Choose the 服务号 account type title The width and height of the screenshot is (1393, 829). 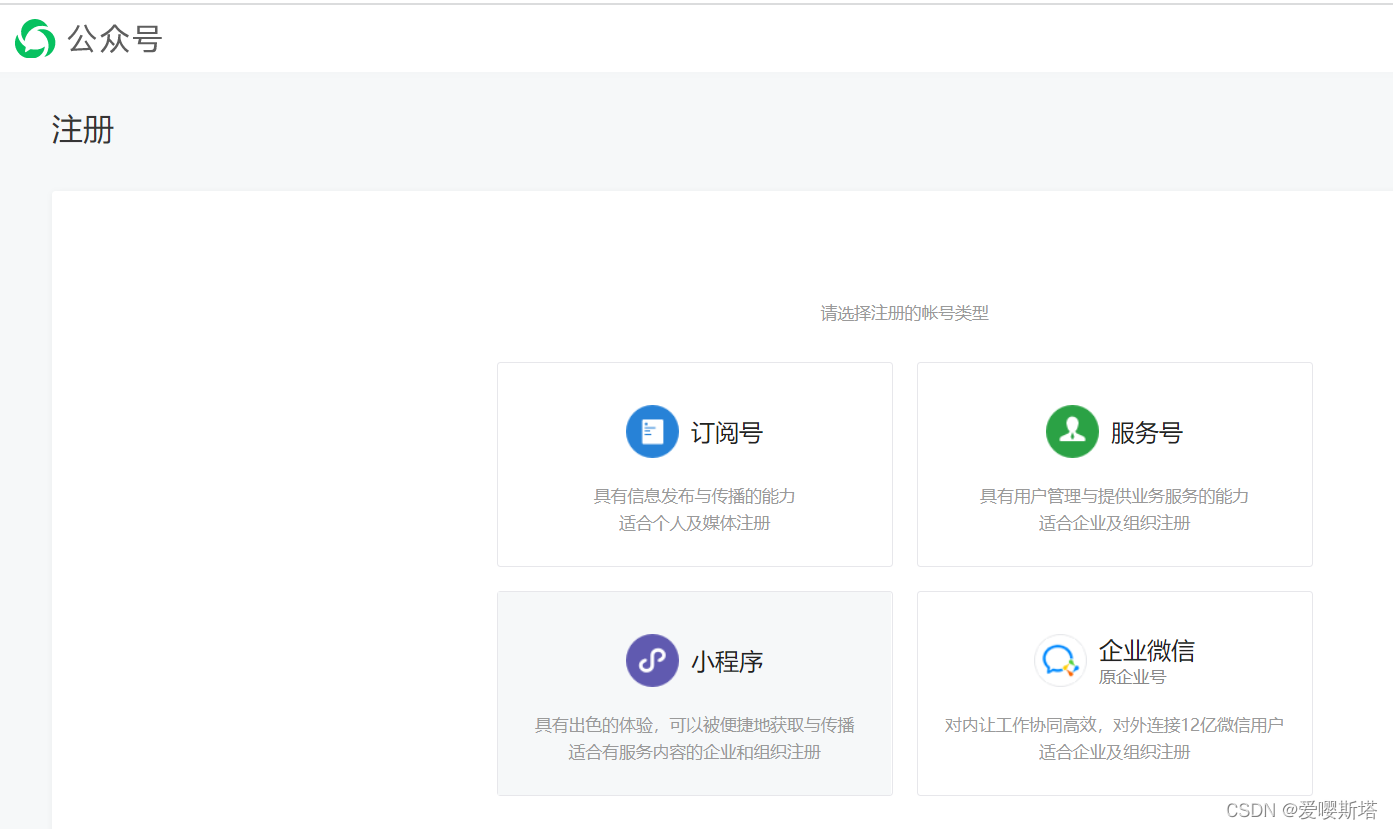[x=1147, y=433]
